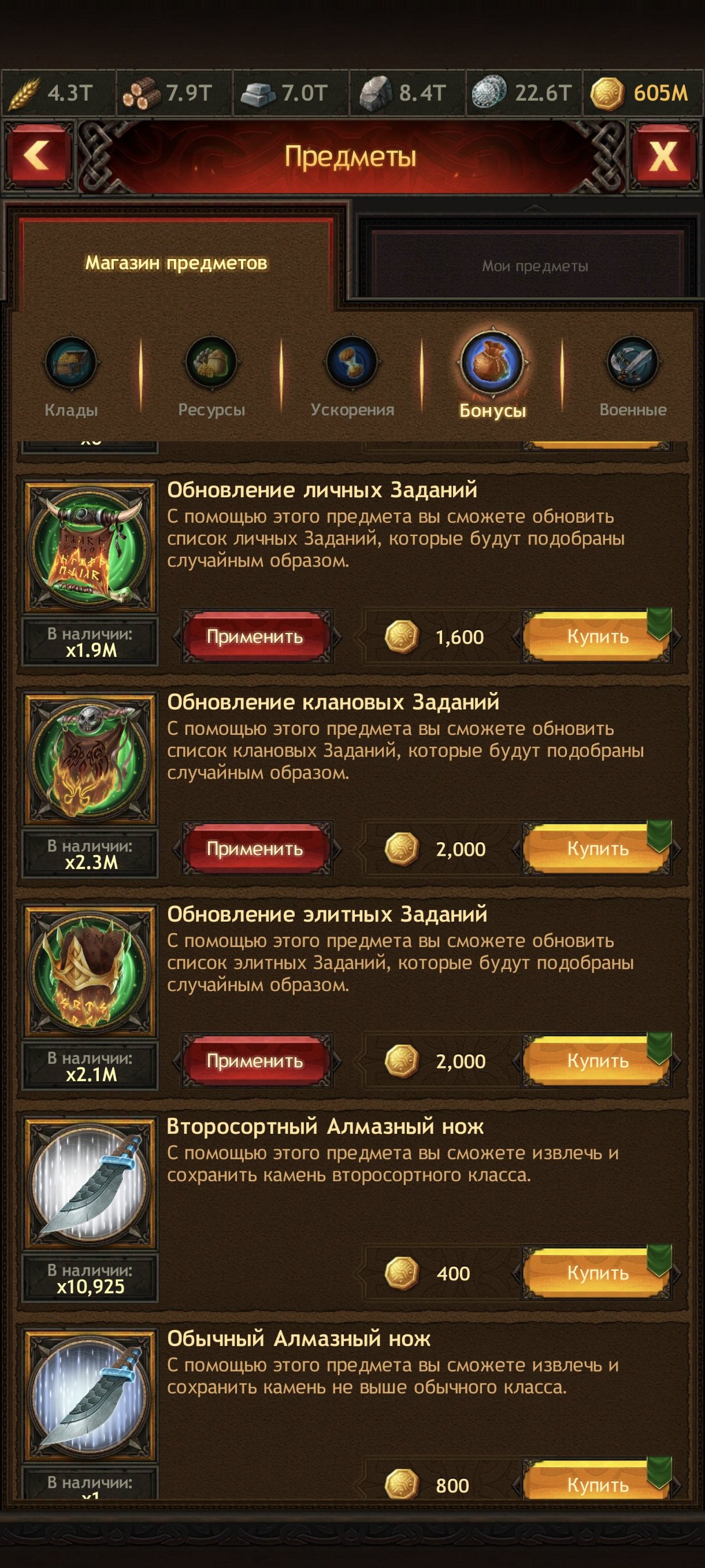Viewport: 705px width, 1568px height.
Task: Buy Обновление клановых Заданий for 2,000
Action: [x=598, y=849]
